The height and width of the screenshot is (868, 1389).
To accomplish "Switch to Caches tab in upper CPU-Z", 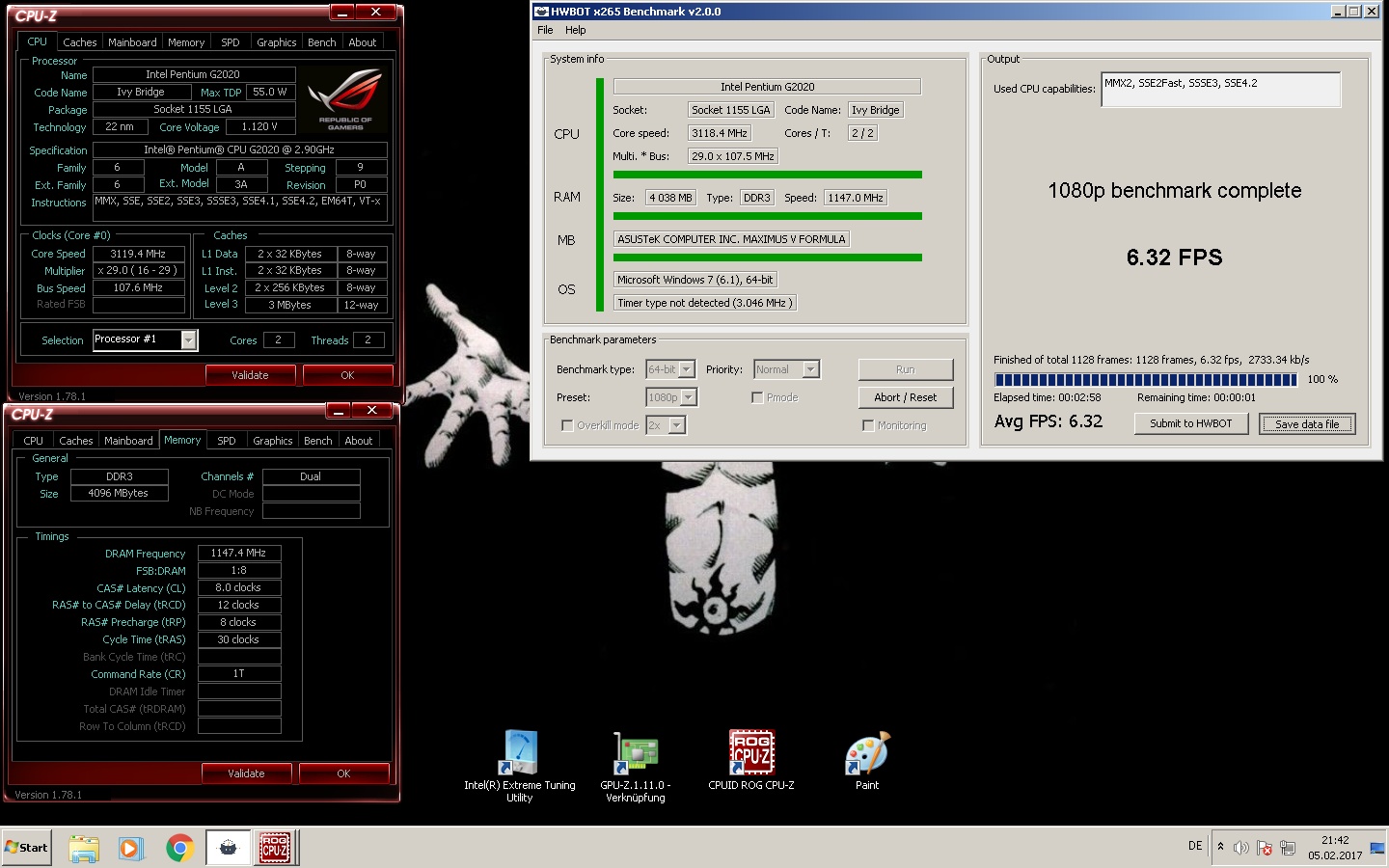I will [80, 42].
